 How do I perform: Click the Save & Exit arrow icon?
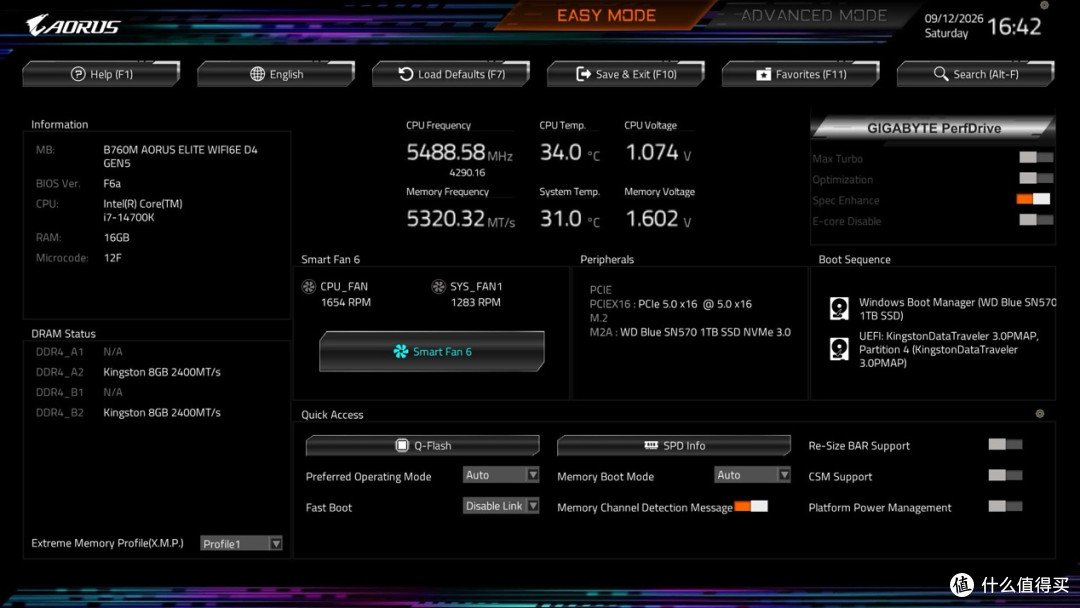click(x=583, y=74)
